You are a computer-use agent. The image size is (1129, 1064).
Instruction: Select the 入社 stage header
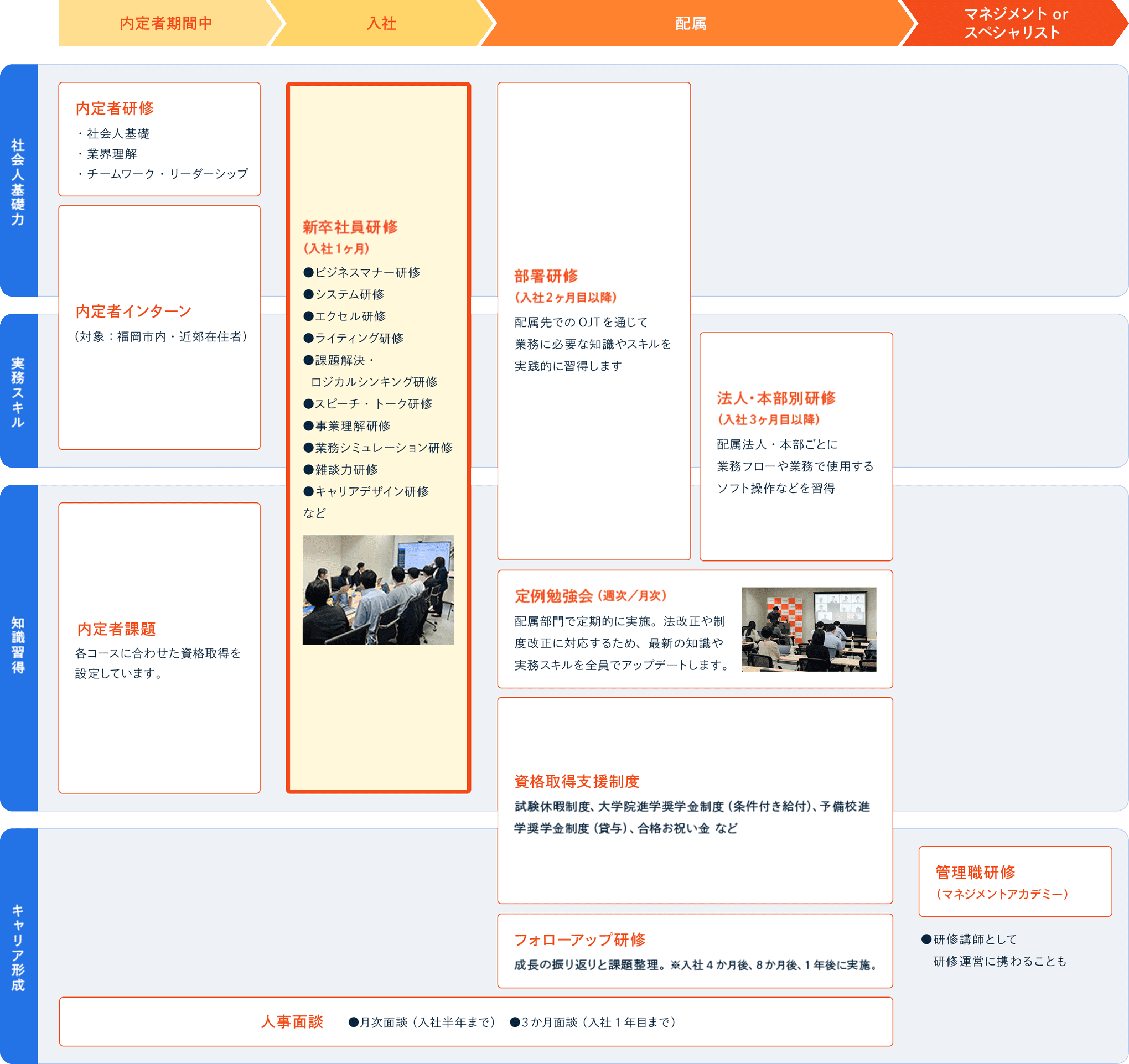coord(381,23)
